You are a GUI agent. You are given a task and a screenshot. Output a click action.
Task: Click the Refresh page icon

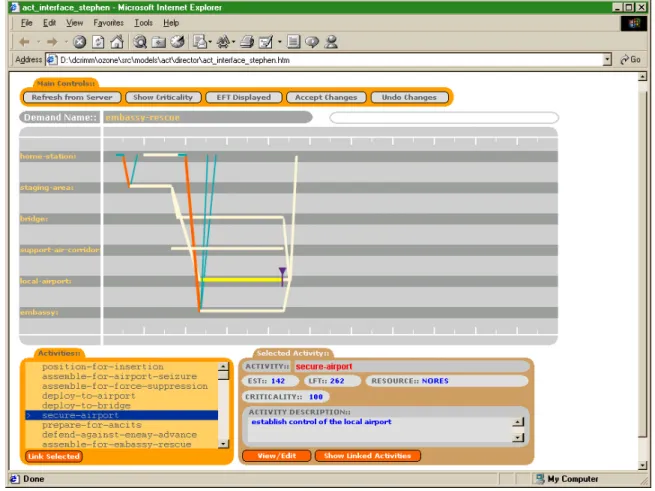pos(98,42)
